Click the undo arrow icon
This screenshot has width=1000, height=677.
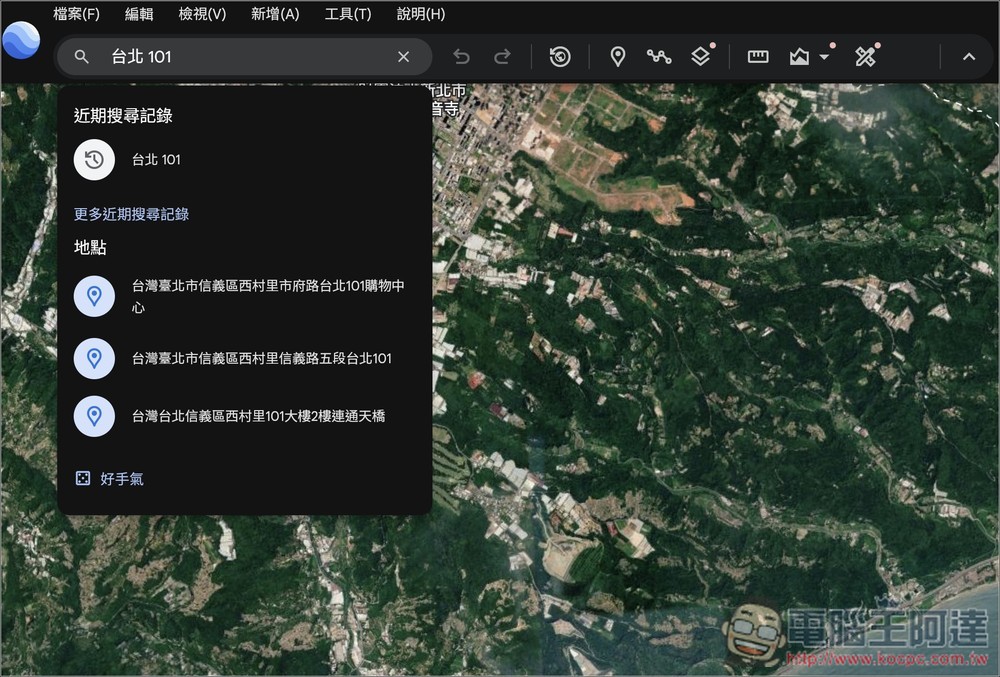click(461, 57)
